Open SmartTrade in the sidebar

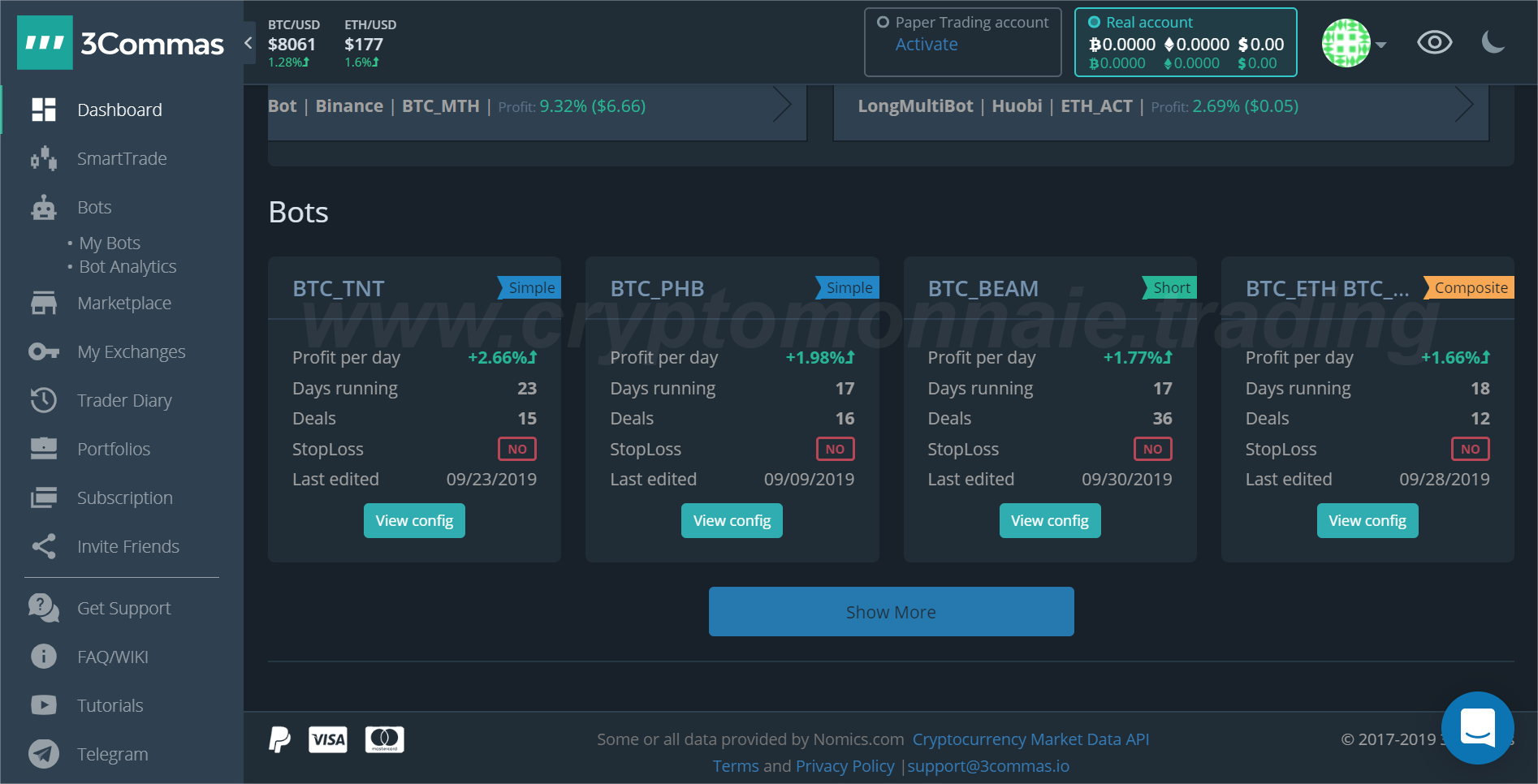(x=122, y=158)
